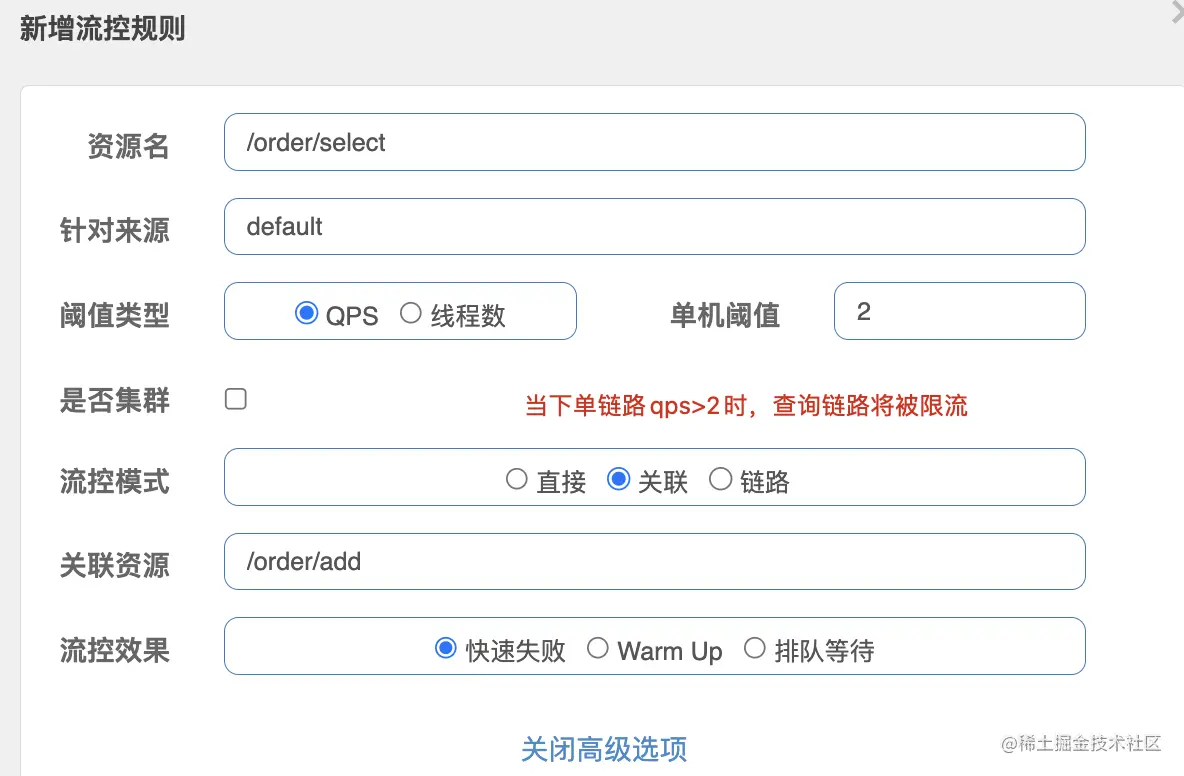Collapse advanced options via 关闭高级选项
1184x776 pixels.
click(604, 748)
